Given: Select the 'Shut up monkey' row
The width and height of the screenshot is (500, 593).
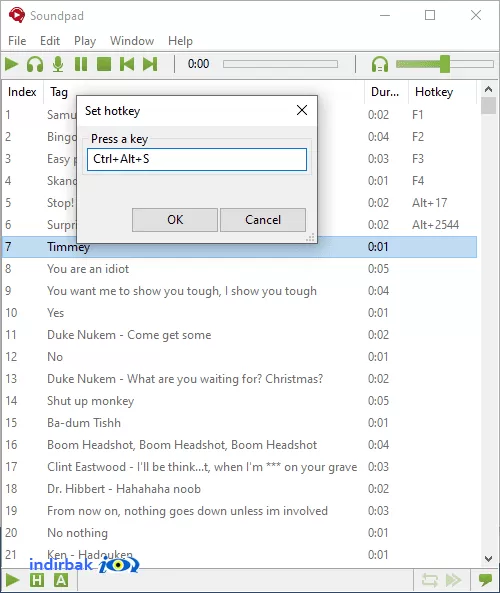Looking at the screenshot, I should [x=239, y=401].
